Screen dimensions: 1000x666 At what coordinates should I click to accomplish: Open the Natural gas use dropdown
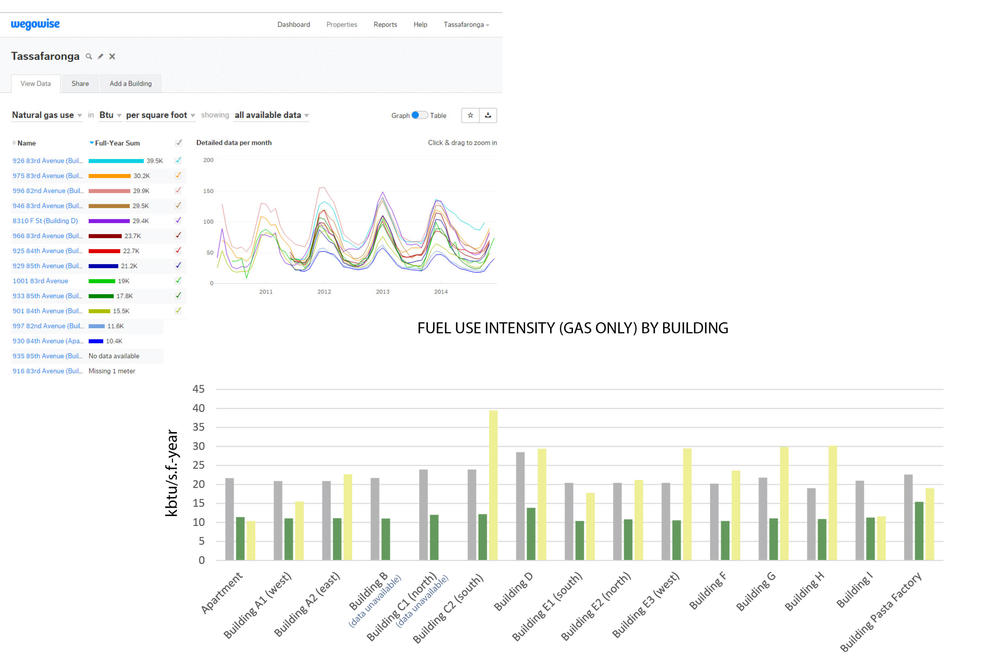point(47,115)
